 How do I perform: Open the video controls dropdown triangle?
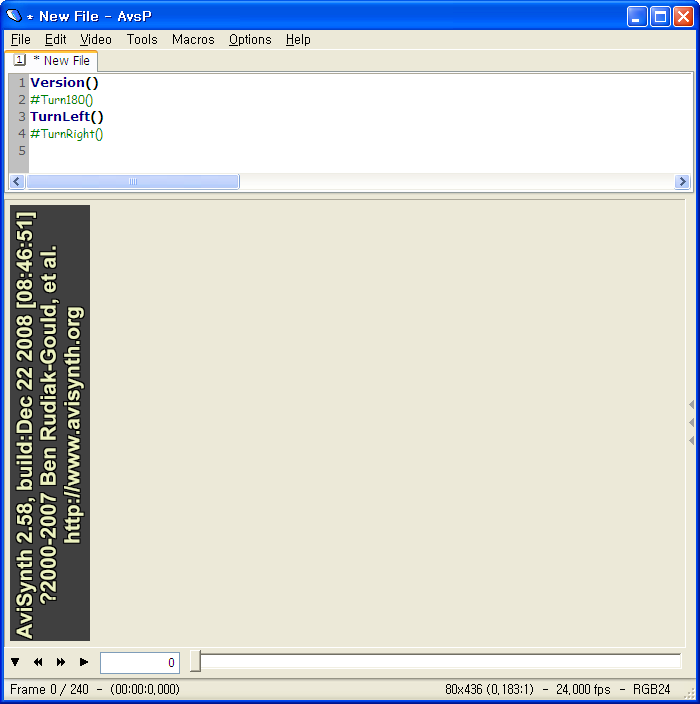click(15, 662)
